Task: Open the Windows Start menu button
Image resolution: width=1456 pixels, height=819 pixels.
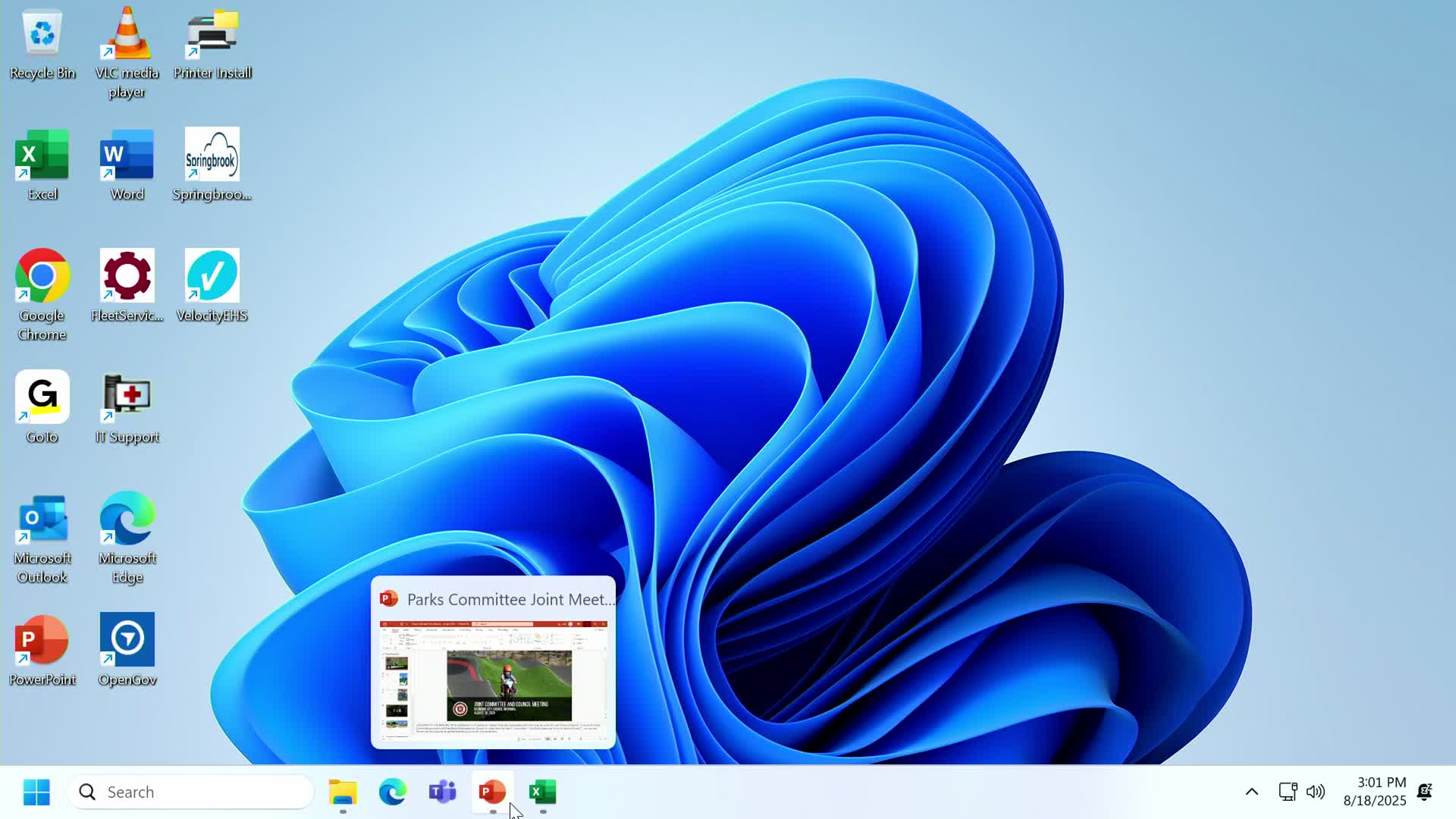Action: coord(36,792)
